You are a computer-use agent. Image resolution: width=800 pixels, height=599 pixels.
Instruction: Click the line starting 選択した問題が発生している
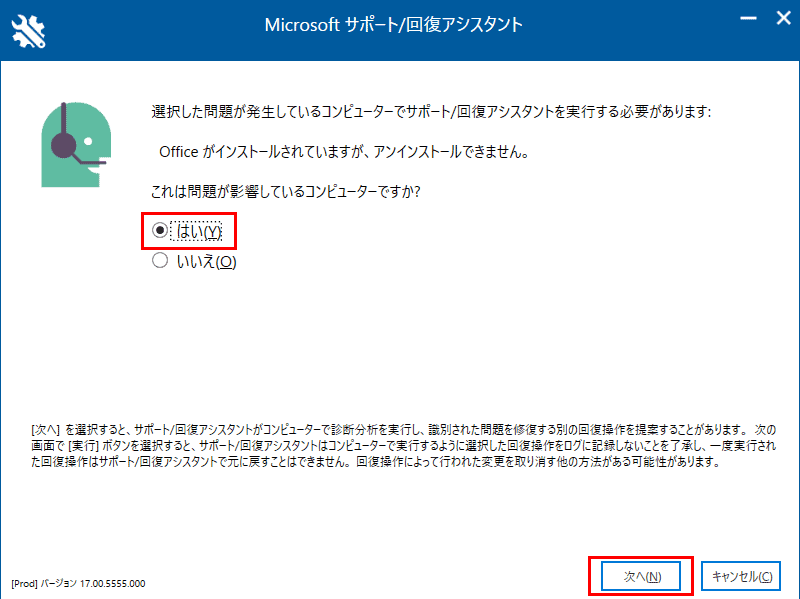[x=431, y=111]
